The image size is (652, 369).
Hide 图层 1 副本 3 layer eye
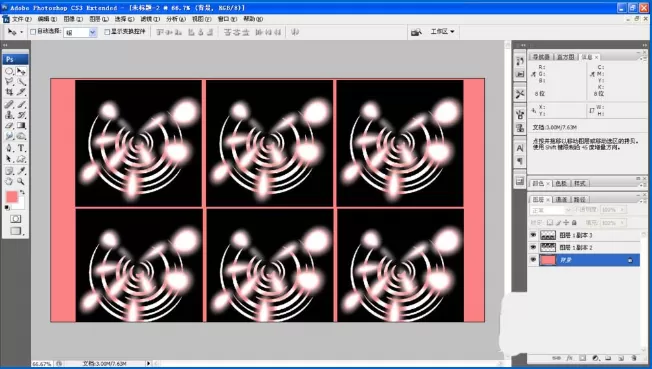533,235
